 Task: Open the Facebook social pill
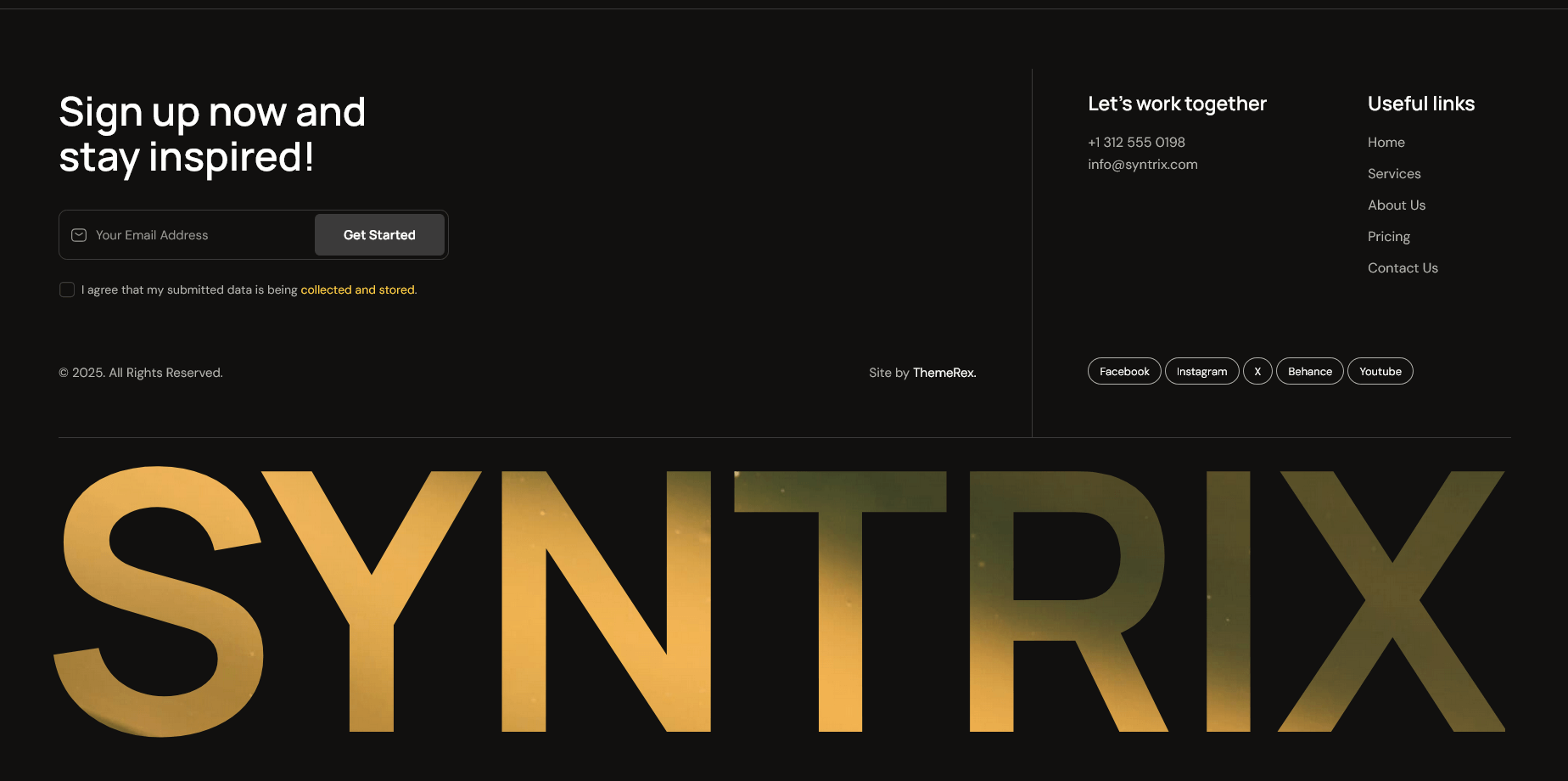pyautogui.click(x=1123, y=372)
